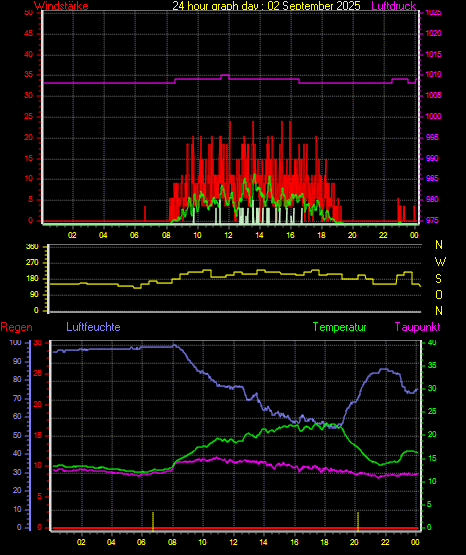Click the green 35 on the Temperatur axis
Image resolution: width=466 pixels, height=555 pixels.
[432, 366]
